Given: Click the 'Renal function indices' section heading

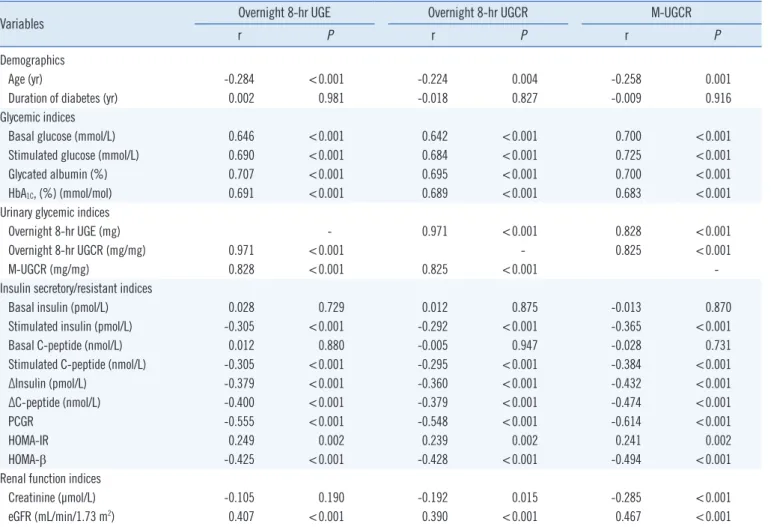Looking at the screenshot, I should tap(50, 479).
